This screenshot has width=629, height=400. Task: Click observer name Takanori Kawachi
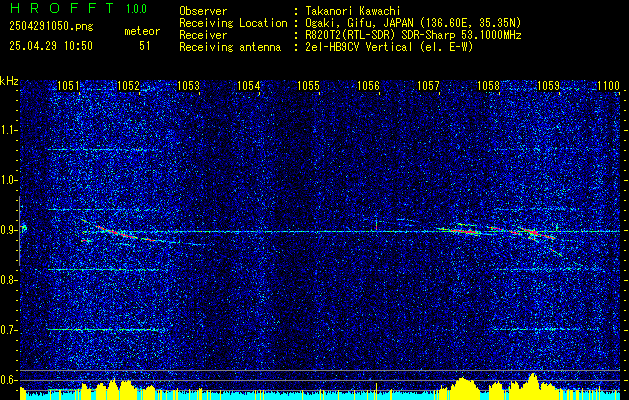point(353,11)
